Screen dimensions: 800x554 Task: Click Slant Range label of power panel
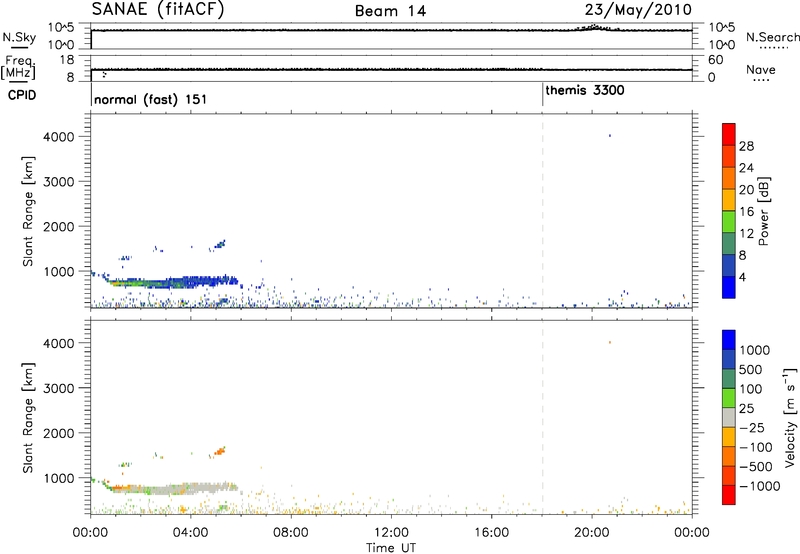coord(28,211)
